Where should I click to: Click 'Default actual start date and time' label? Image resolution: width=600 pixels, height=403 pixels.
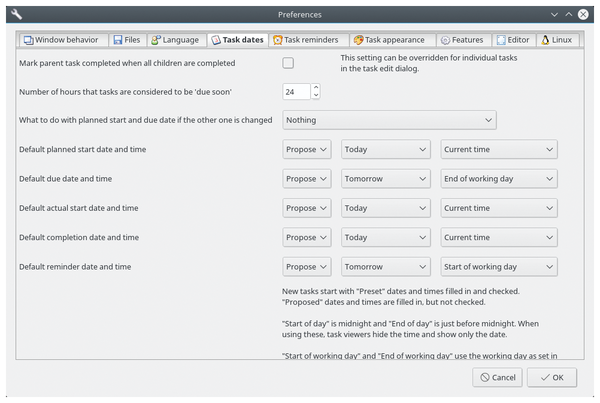79,208
